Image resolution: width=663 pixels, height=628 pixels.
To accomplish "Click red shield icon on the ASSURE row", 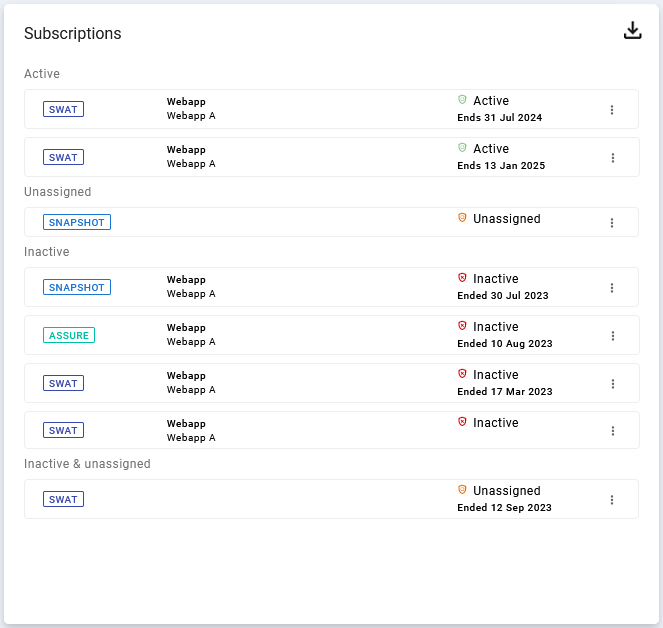I will (462, 326).
